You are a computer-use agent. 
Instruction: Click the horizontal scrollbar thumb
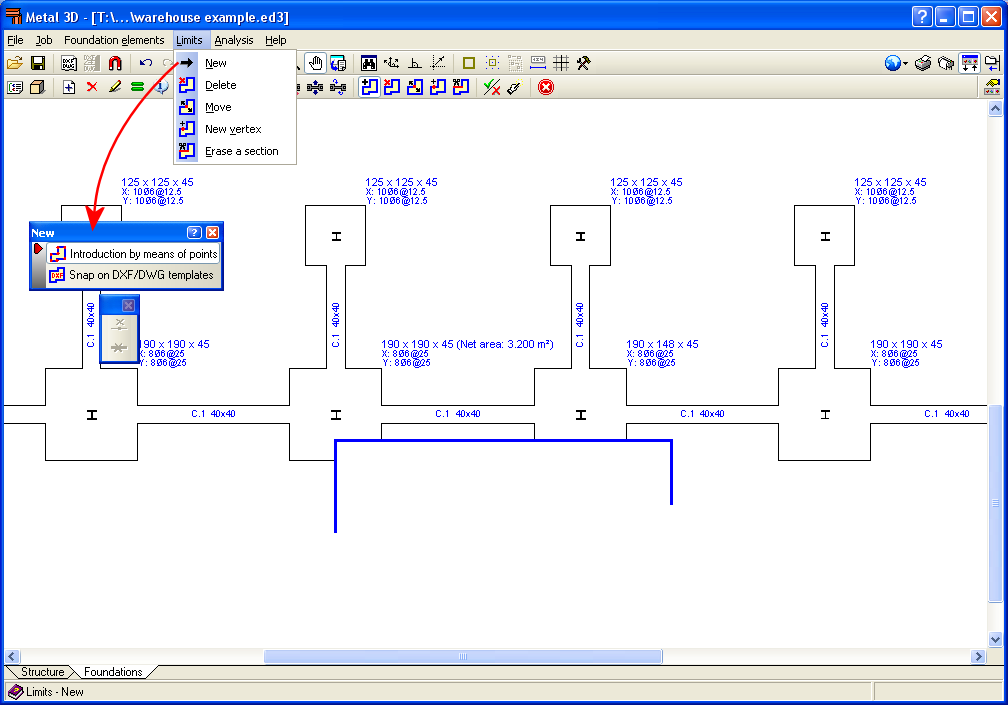click(463, 656)
